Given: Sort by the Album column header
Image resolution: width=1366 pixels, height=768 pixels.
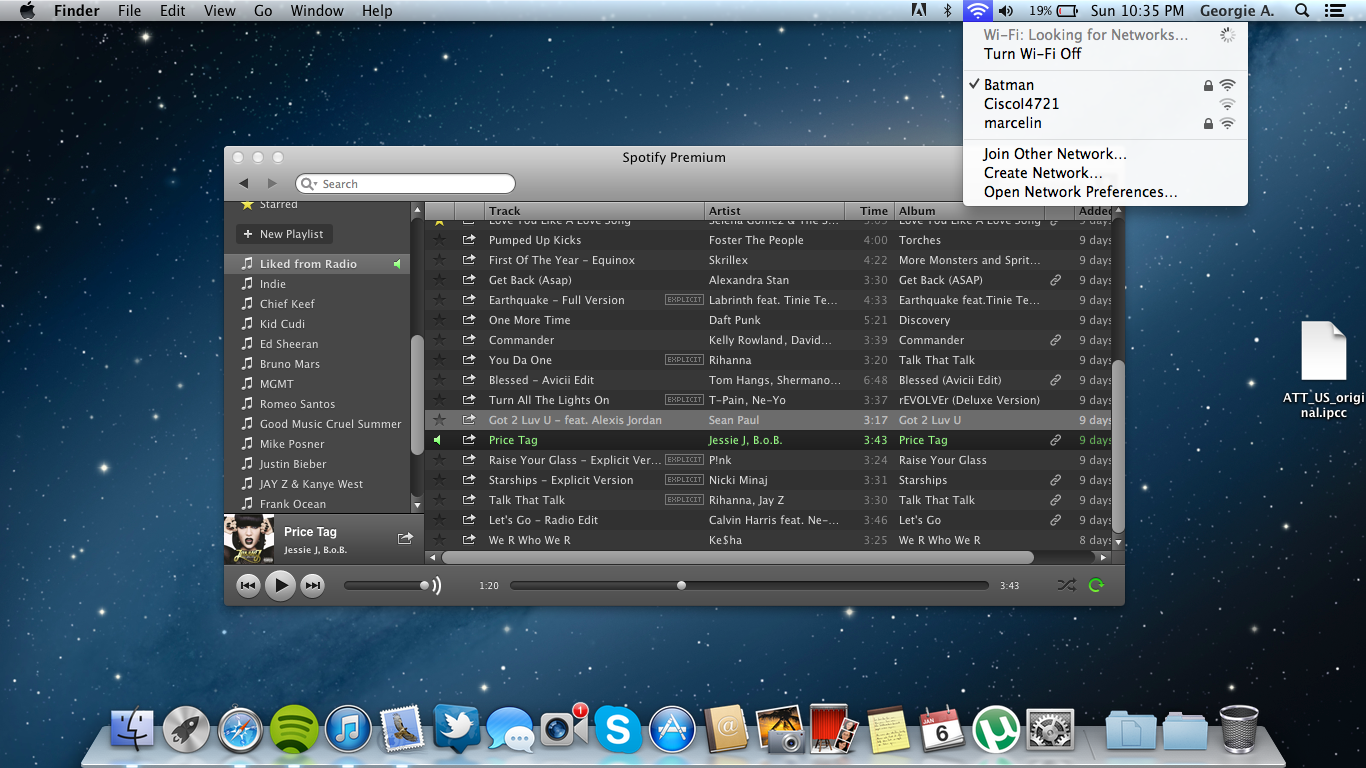Looking at the screenshot, I should tap(969, 211).
